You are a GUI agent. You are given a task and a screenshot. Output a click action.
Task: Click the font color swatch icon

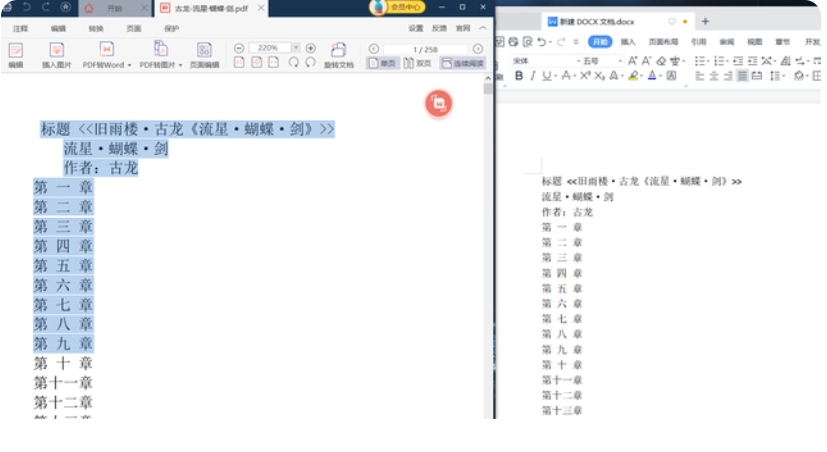(652, 76)
